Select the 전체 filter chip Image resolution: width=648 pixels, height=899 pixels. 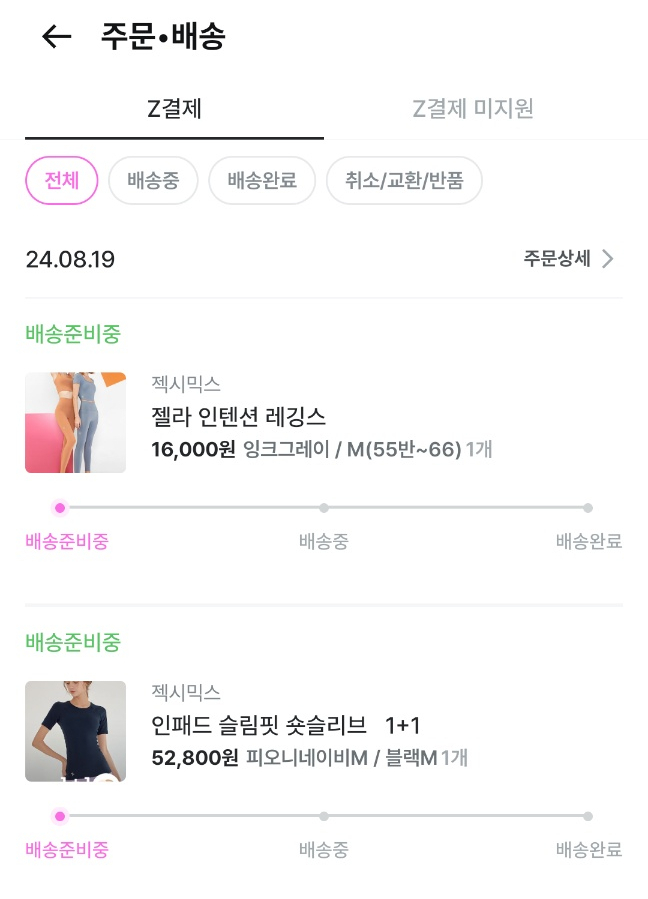click(61, 181)
